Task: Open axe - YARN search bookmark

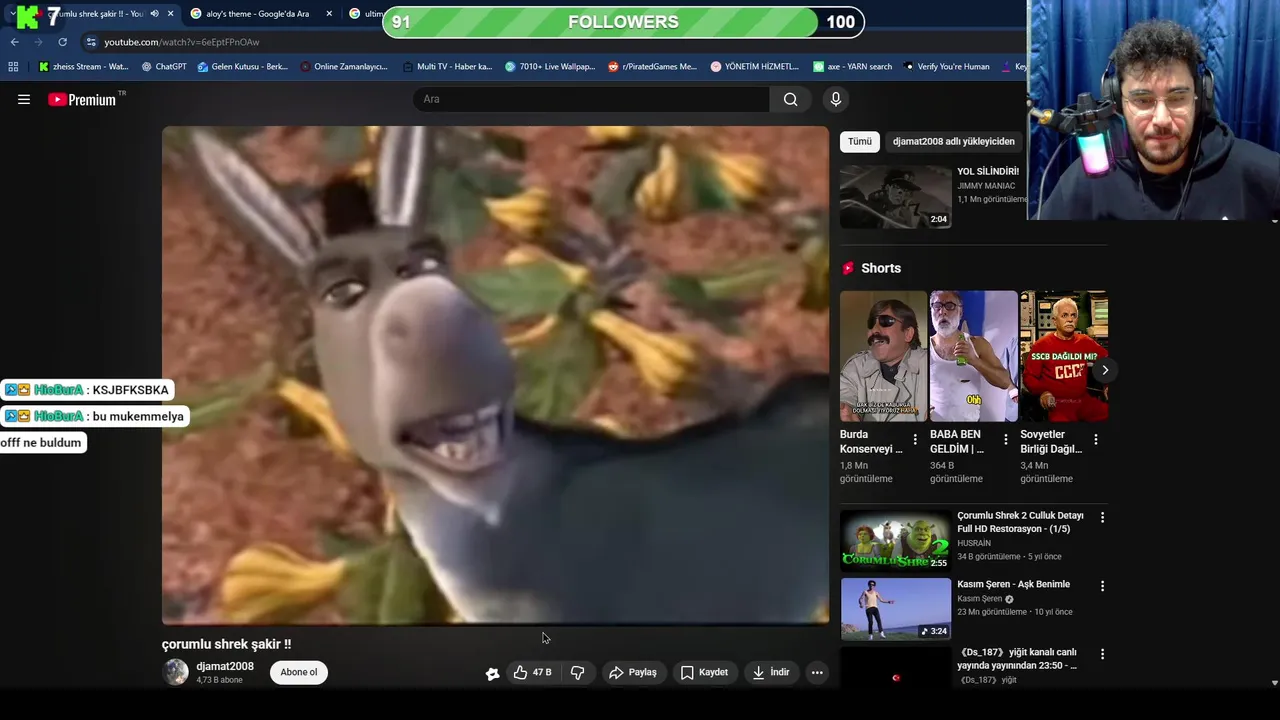Action: pos(853,67)
